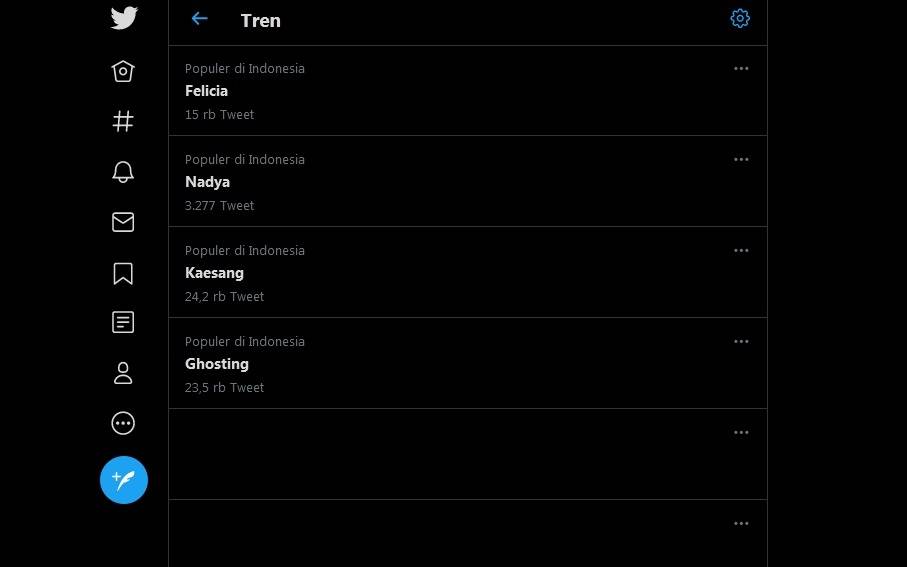This screenshot has width=907, height=567.
Task: Select the Ghosting trend entry
Action: tap(217, 364)
